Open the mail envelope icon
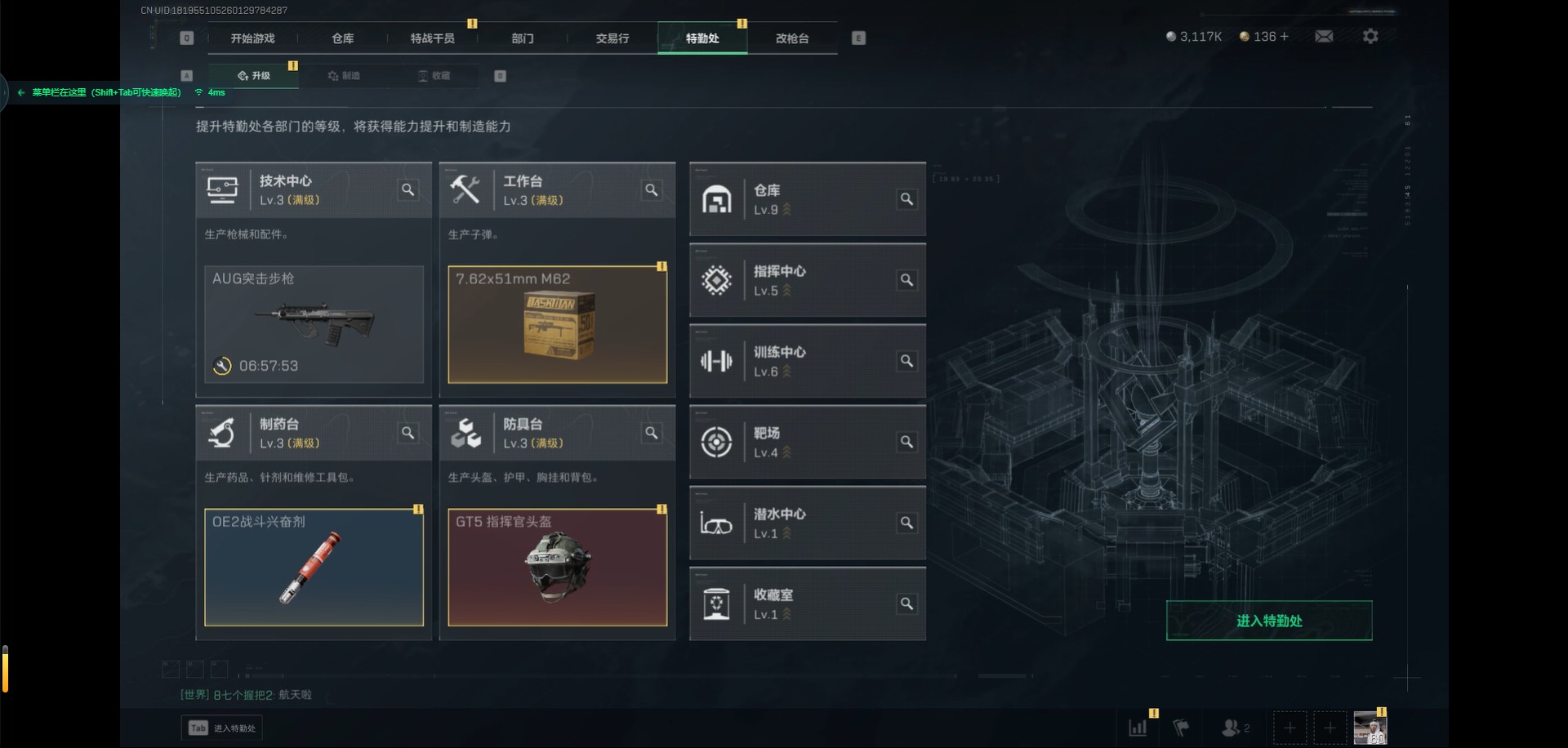The height and width of the screenshot is (748, 1568). [x=1324, y=37]
